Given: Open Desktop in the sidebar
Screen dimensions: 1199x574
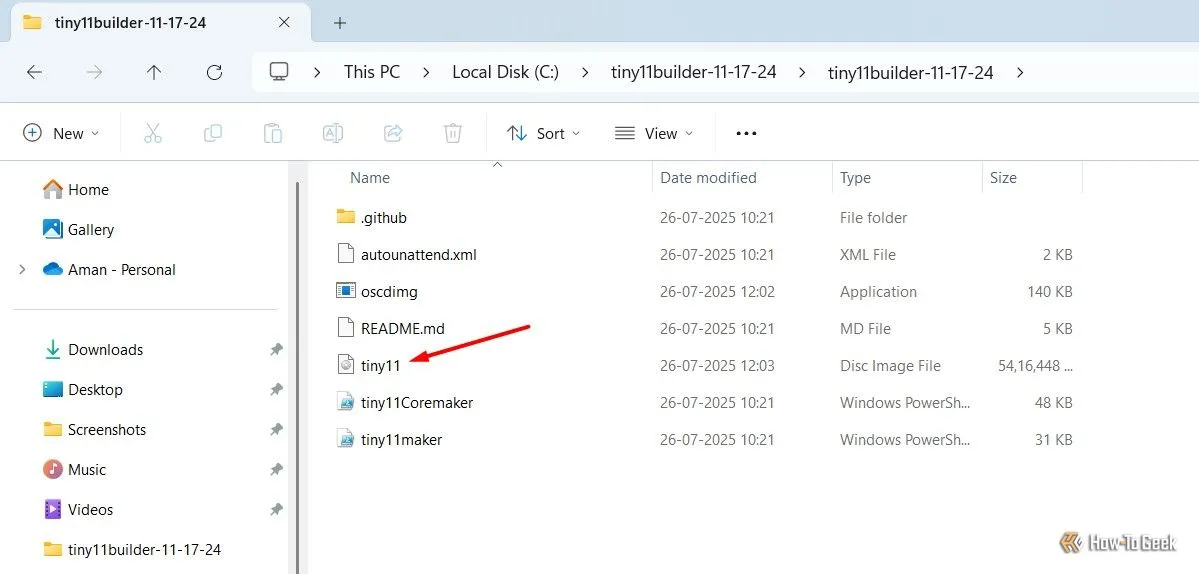Looking at the screenshot, I should coord(83,389).
